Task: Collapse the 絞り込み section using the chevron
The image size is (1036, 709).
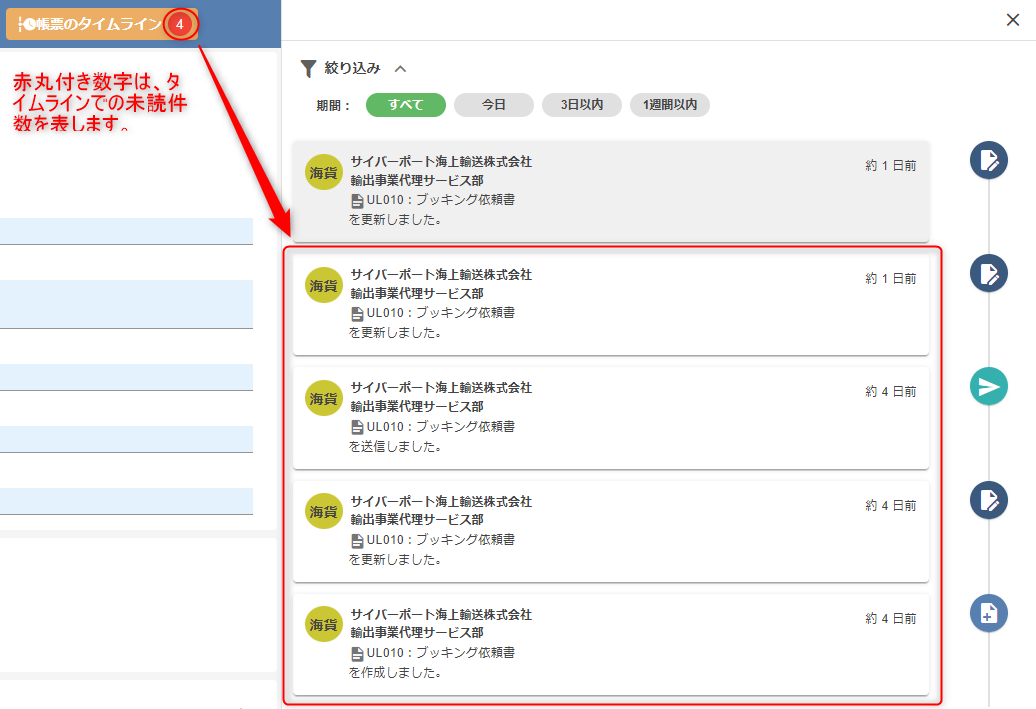Action: (x=401, y=69)
